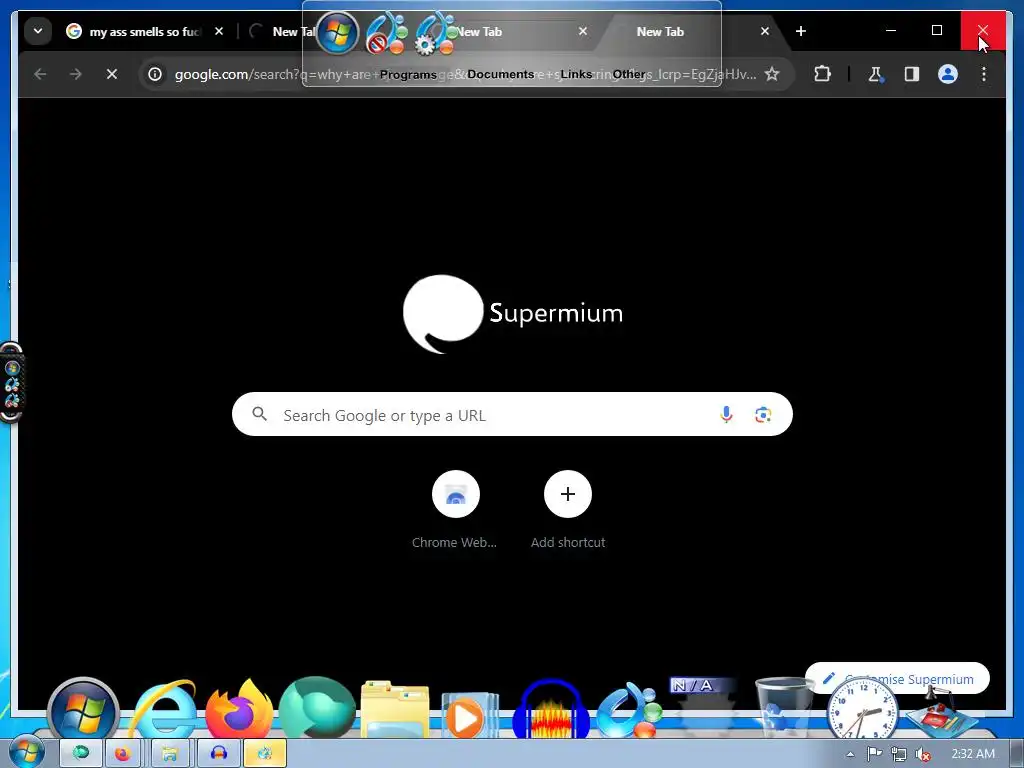Click the Nexus icon with red prohibition badge
1024x768 pixels.
pos(387,33)
